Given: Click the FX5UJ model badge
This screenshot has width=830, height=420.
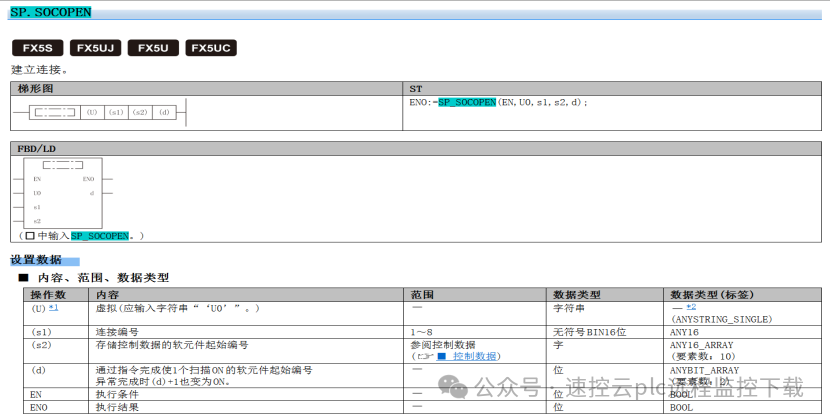Looking at the screenshot, I should (95, 48).
